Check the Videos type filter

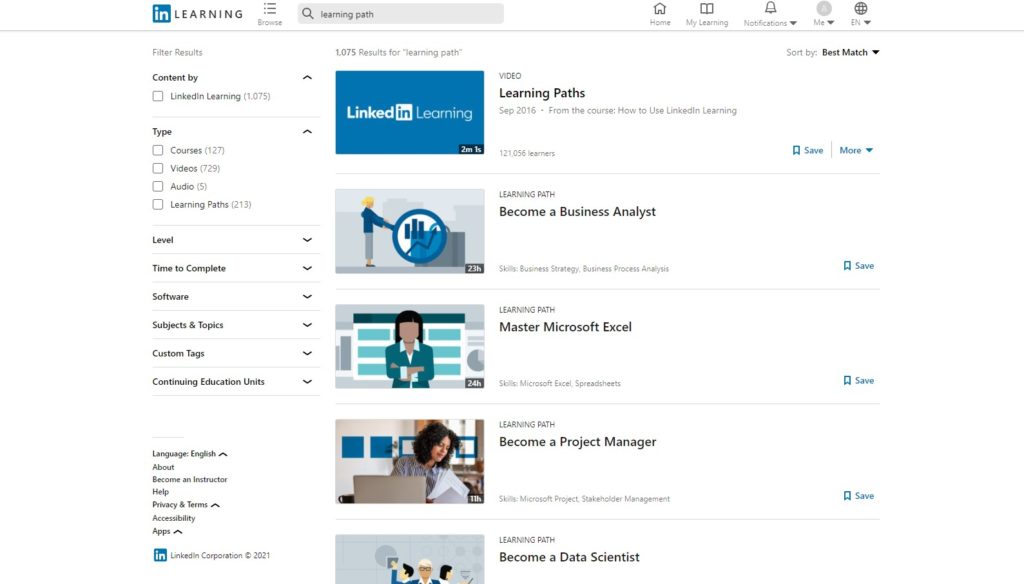tap(158, 169)
